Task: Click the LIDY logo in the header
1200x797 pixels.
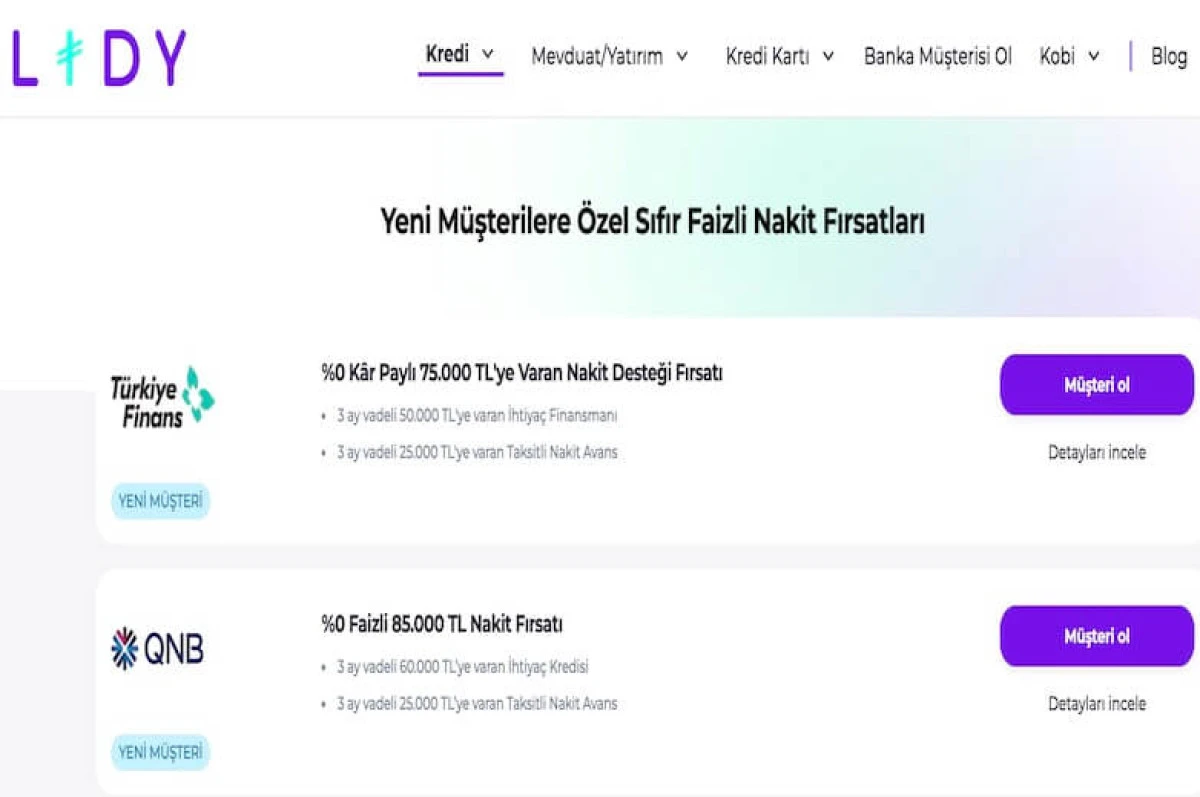Action: point(98,58)
